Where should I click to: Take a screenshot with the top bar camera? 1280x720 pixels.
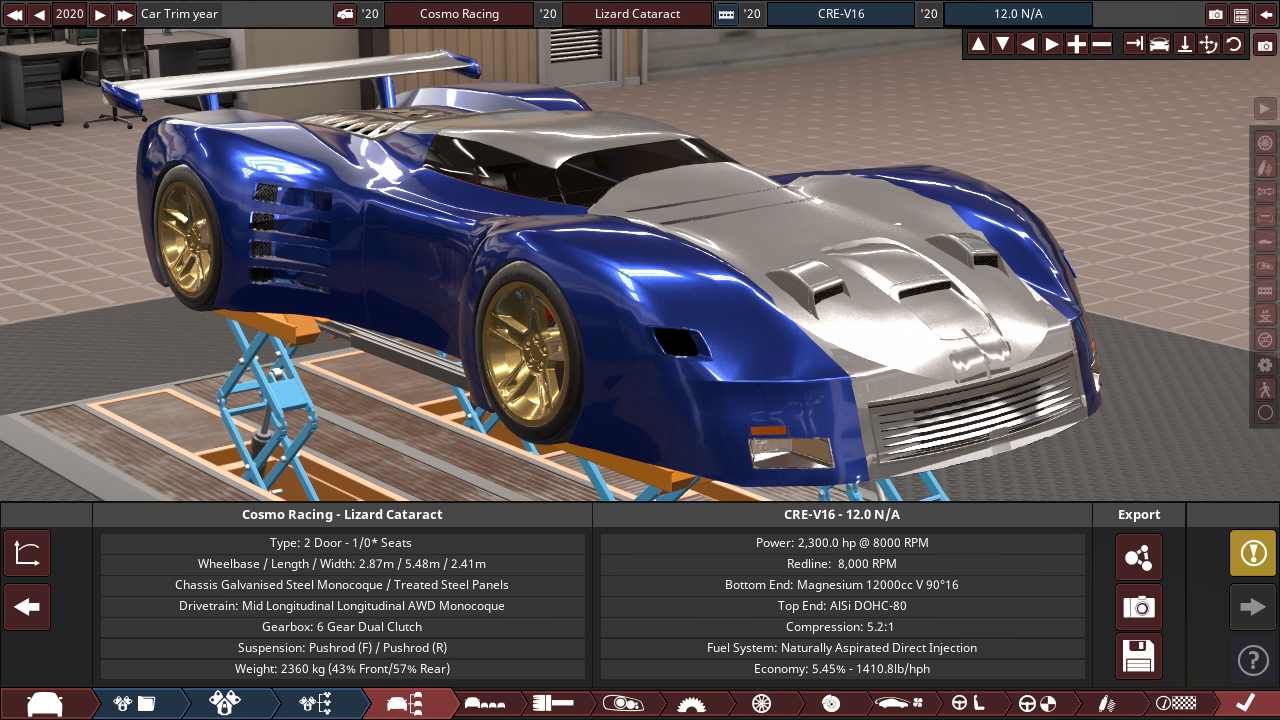[x=1216, y=14]
